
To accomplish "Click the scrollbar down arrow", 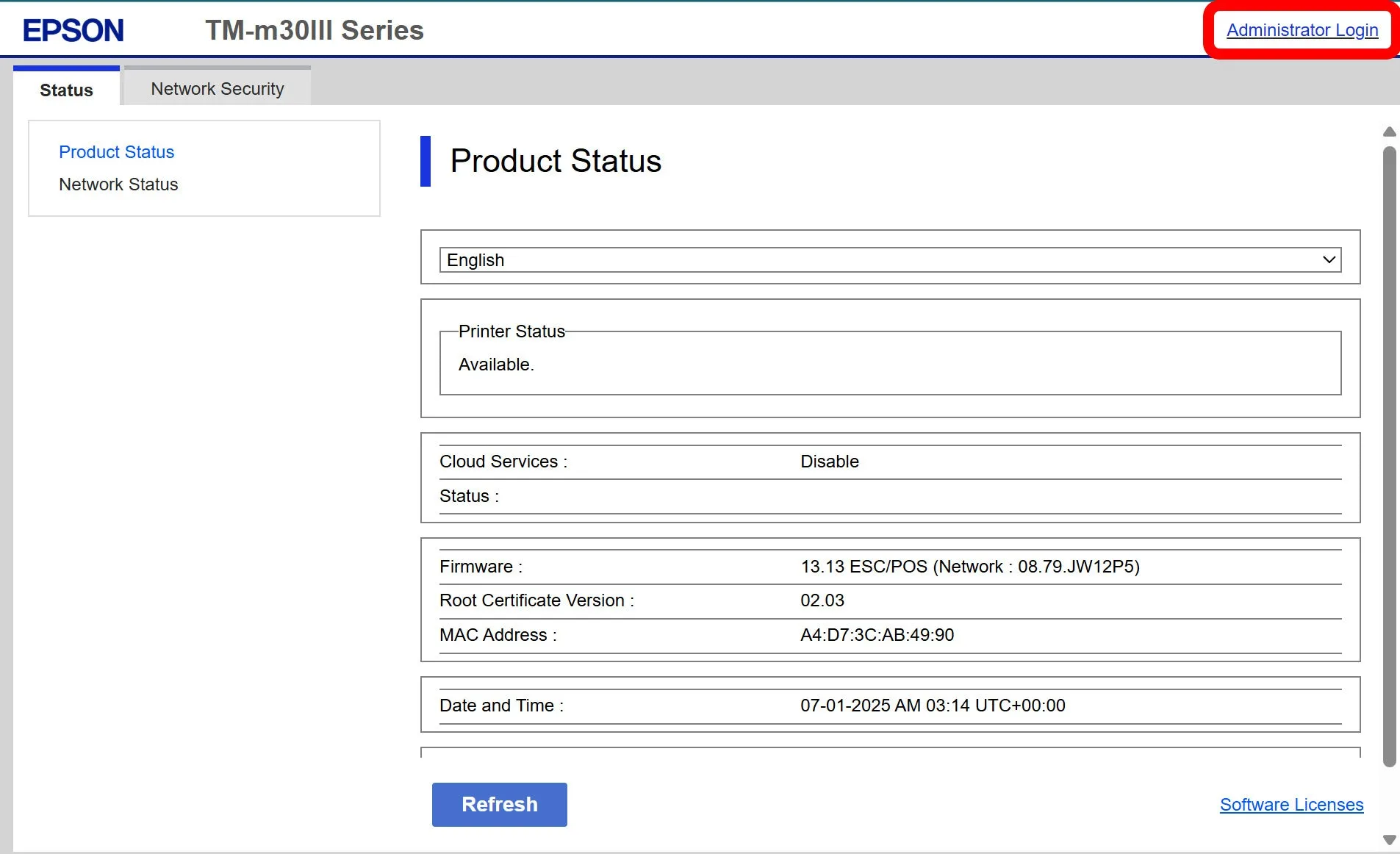I will pyautogui.click(x=1389, y=839).
